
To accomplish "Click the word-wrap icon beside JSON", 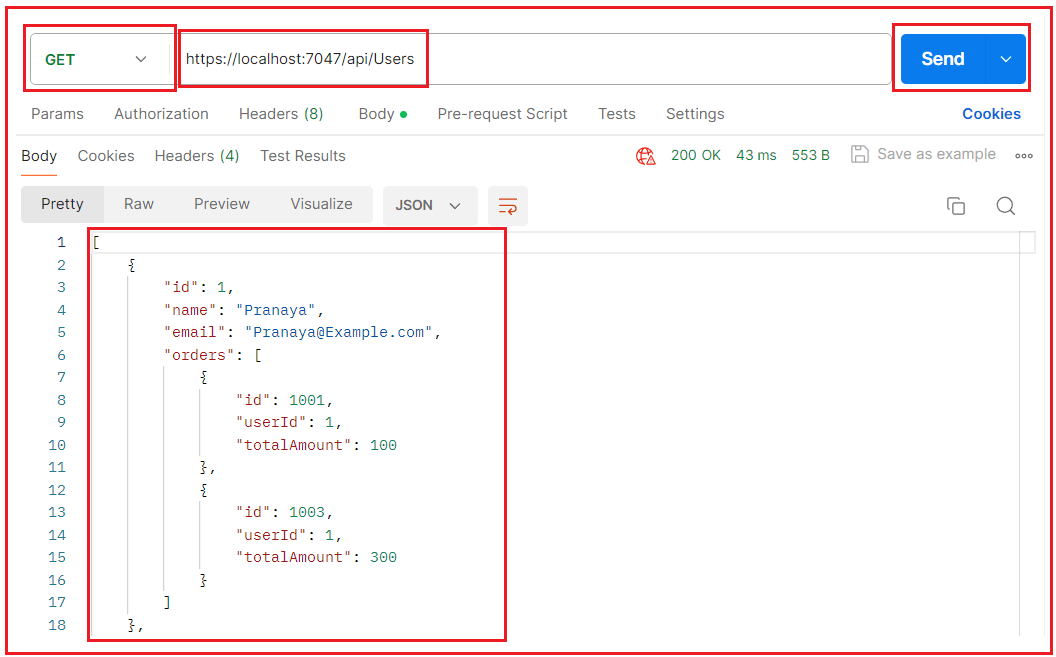I will click(x=508, y=205).
